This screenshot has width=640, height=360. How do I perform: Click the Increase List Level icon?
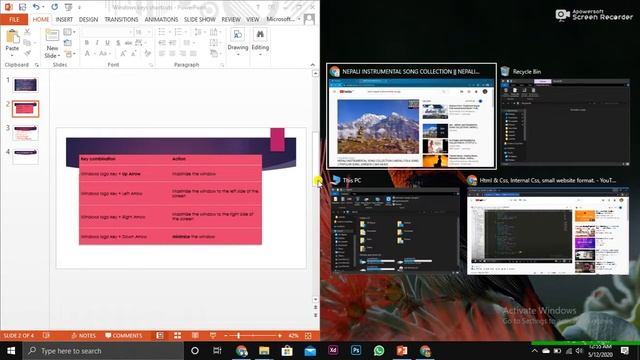tap(173, 43)
